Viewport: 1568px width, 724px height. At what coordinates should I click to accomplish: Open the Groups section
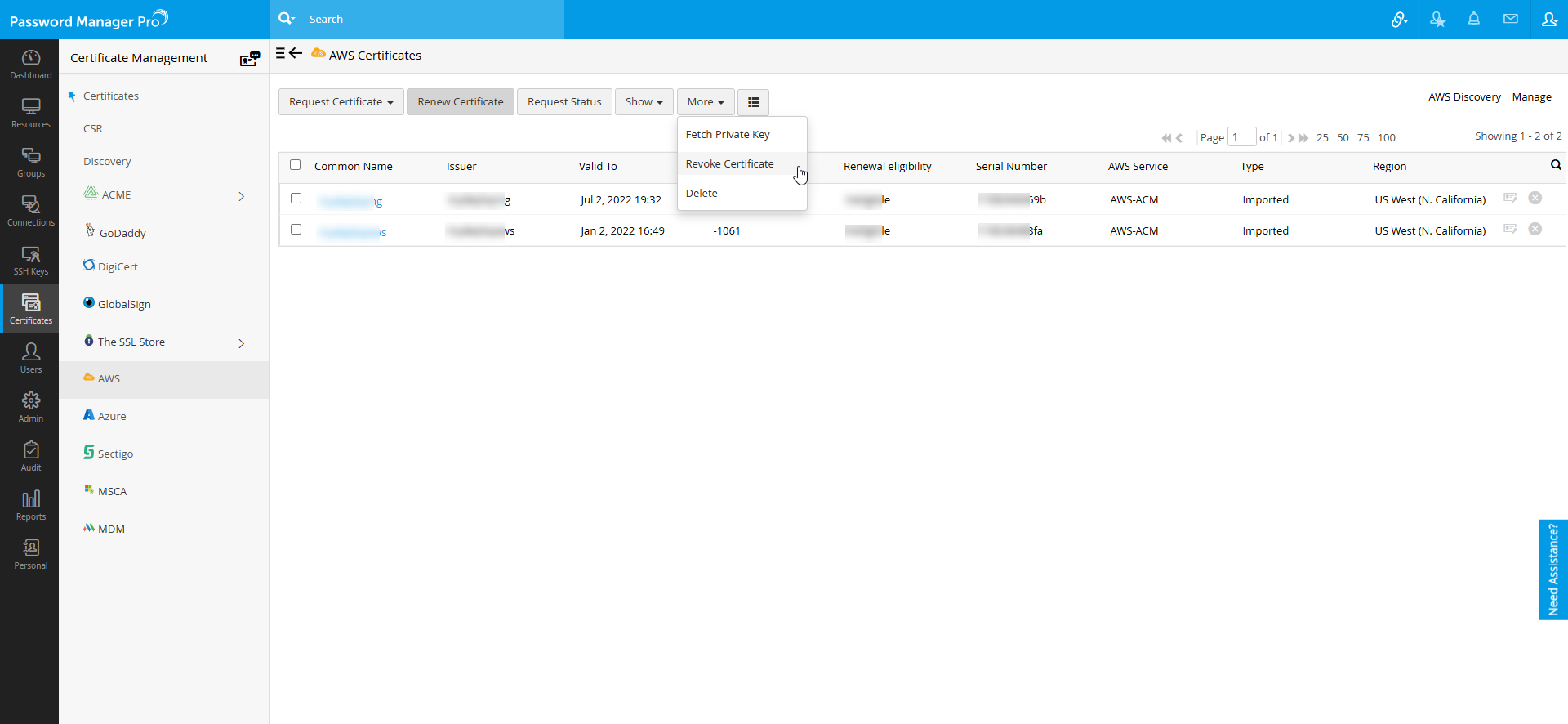coord(30,162)
